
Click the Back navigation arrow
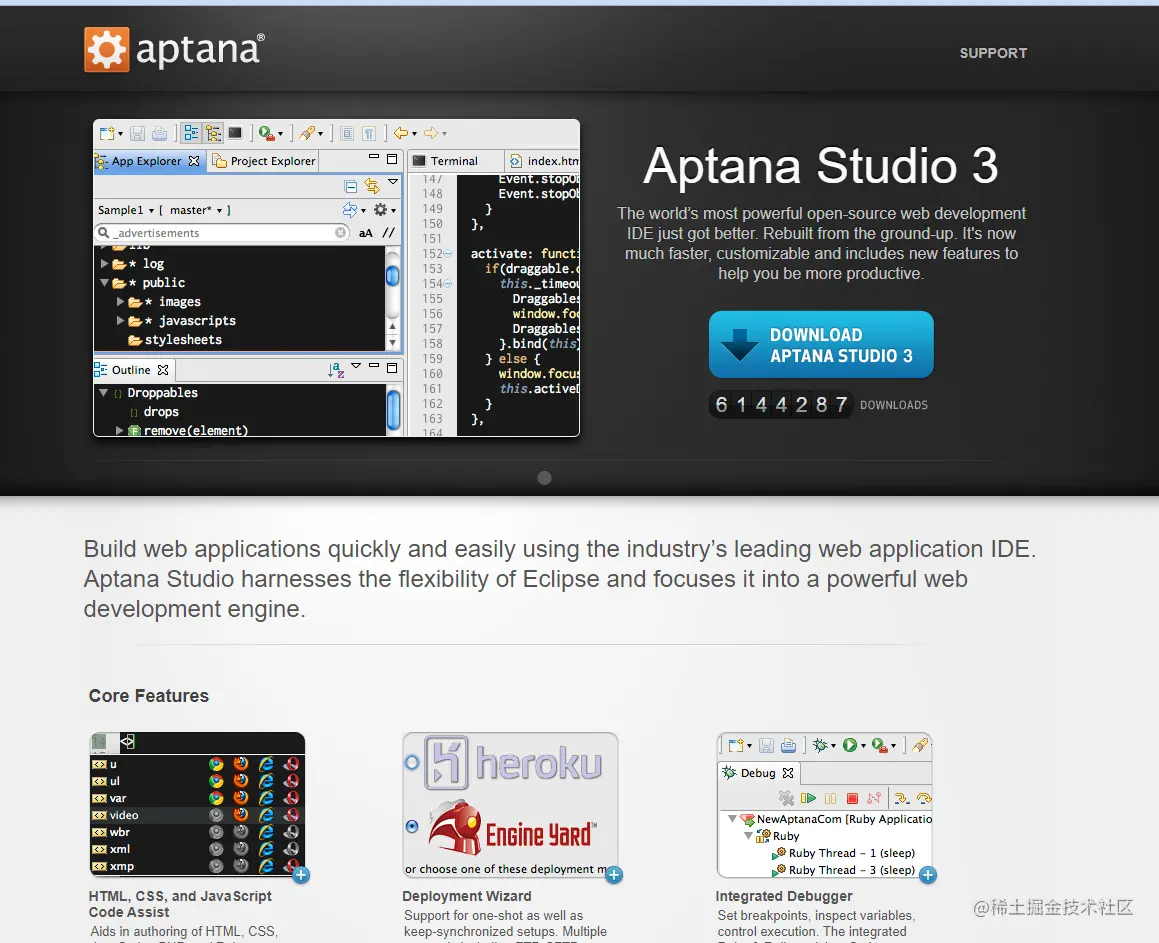pyautogui.click(x=401, y=133)
